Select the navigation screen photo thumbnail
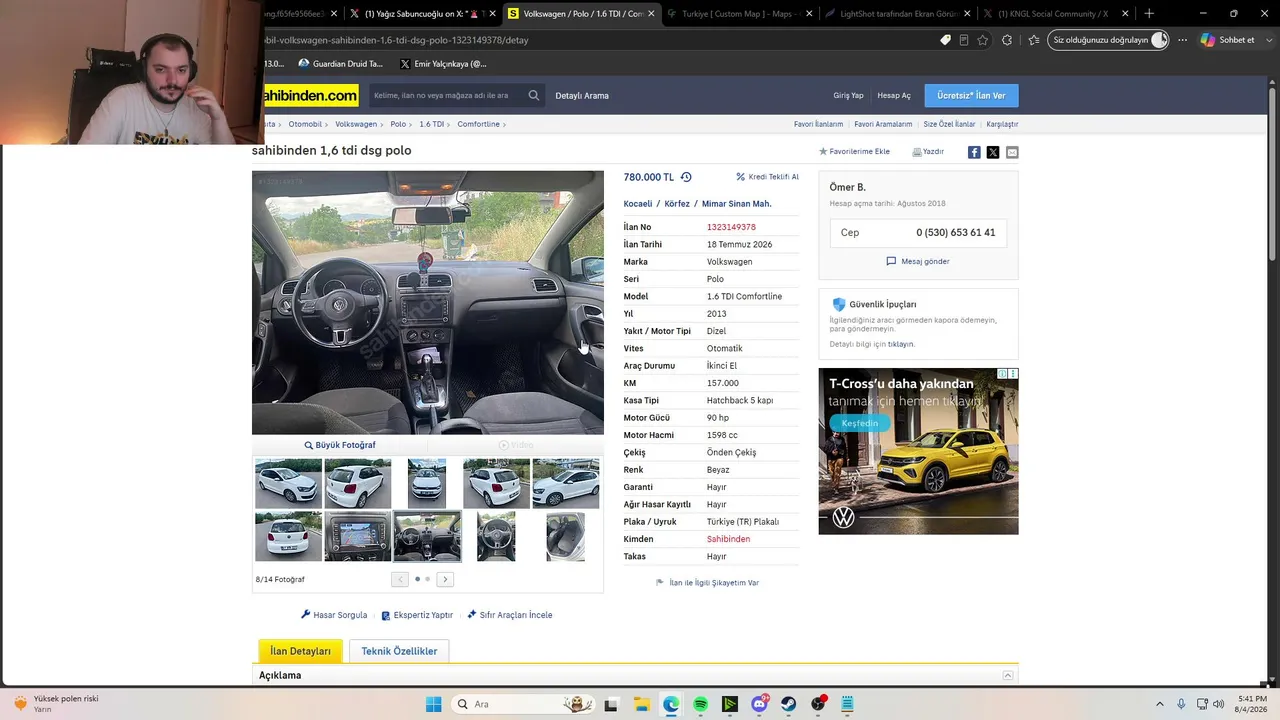 click(x=358, y=536)
